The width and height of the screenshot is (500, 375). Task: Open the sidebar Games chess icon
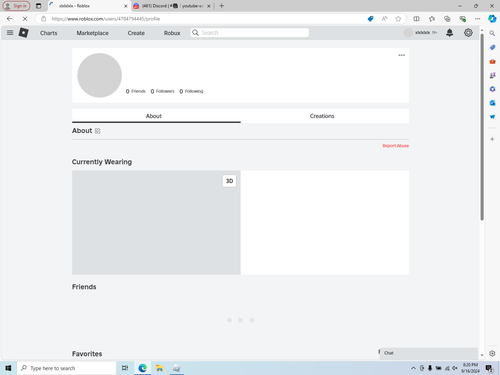point(492,75)
